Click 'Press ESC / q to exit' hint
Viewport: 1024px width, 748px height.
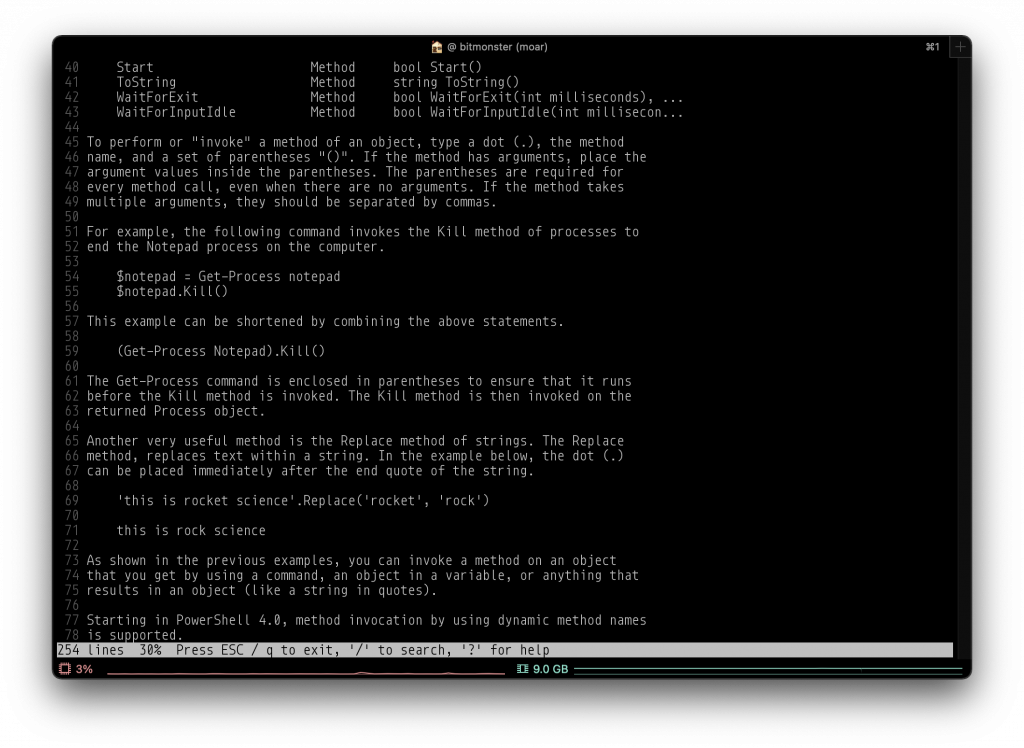257,650
